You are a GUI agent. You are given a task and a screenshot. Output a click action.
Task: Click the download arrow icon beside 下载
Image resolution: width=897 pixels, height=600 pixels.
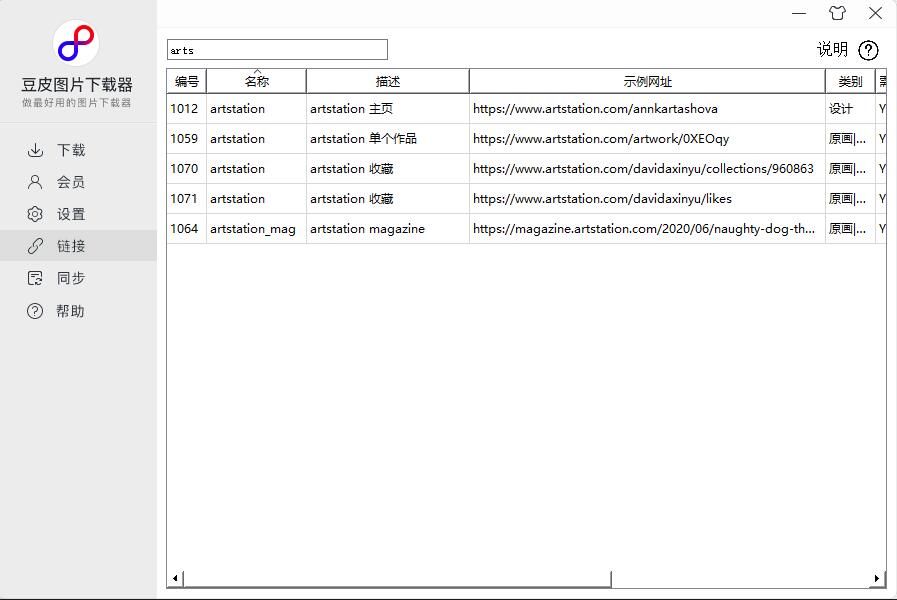point(35,150)
